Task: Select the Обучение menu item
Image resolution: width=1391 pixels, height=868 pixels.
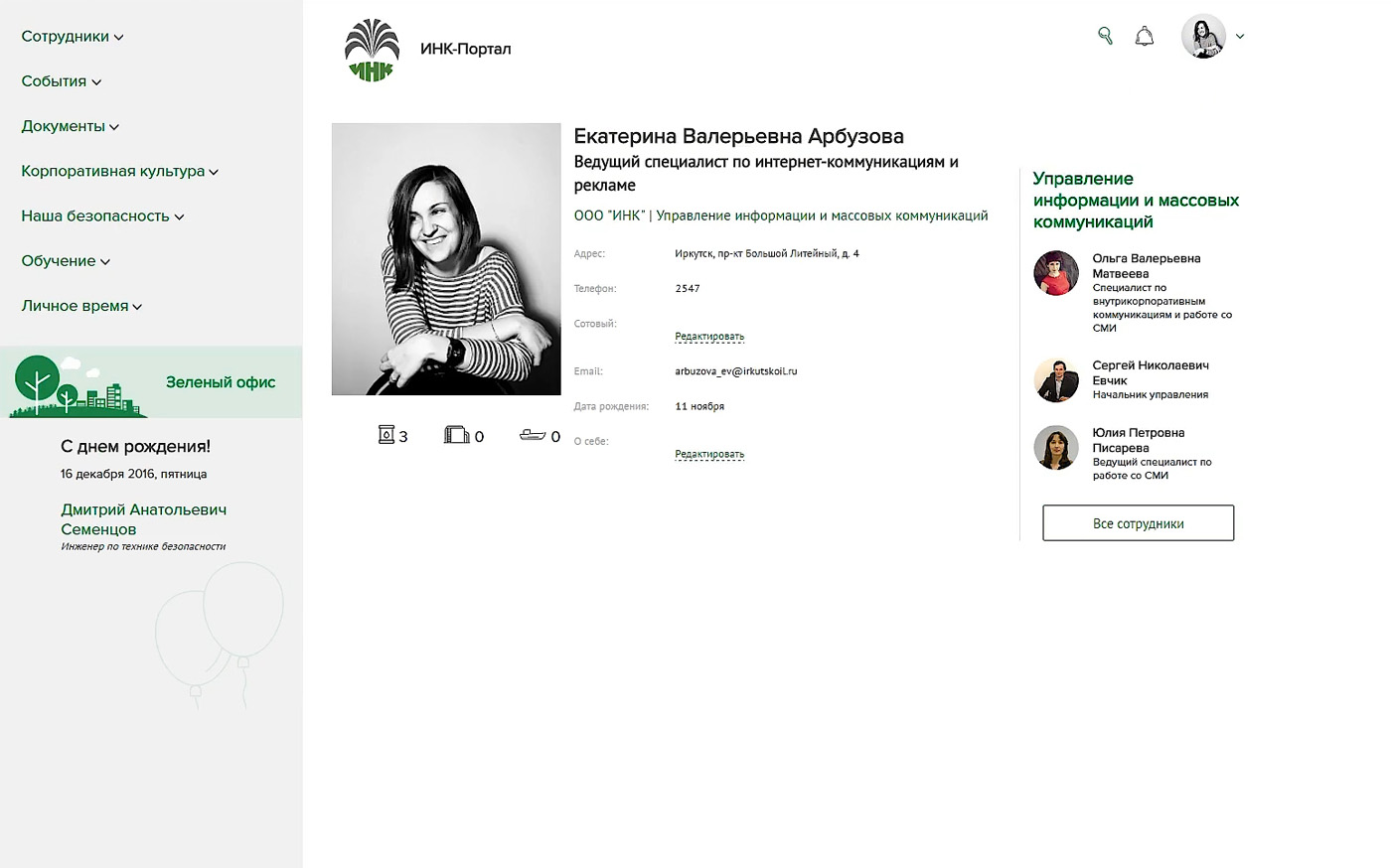Action: coord(66,261)
